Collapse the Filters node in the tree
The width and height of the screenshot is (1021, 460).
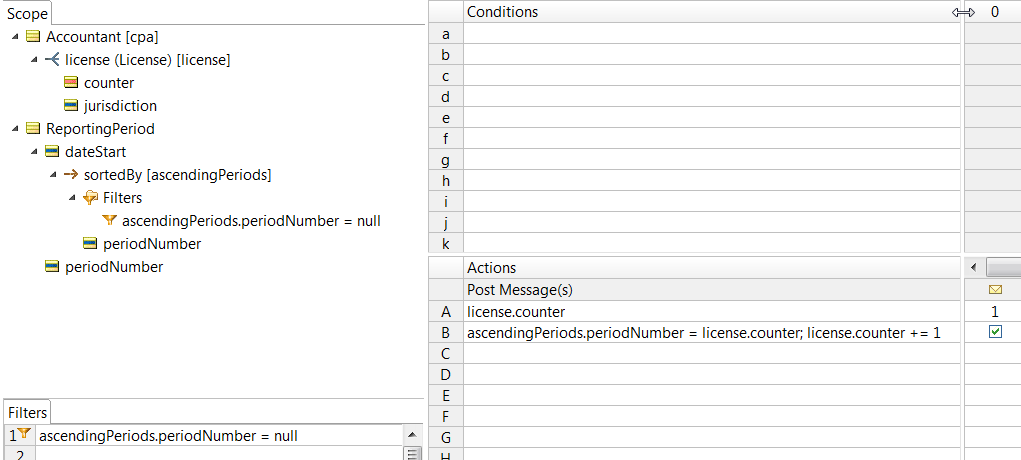tap(72, 197)
